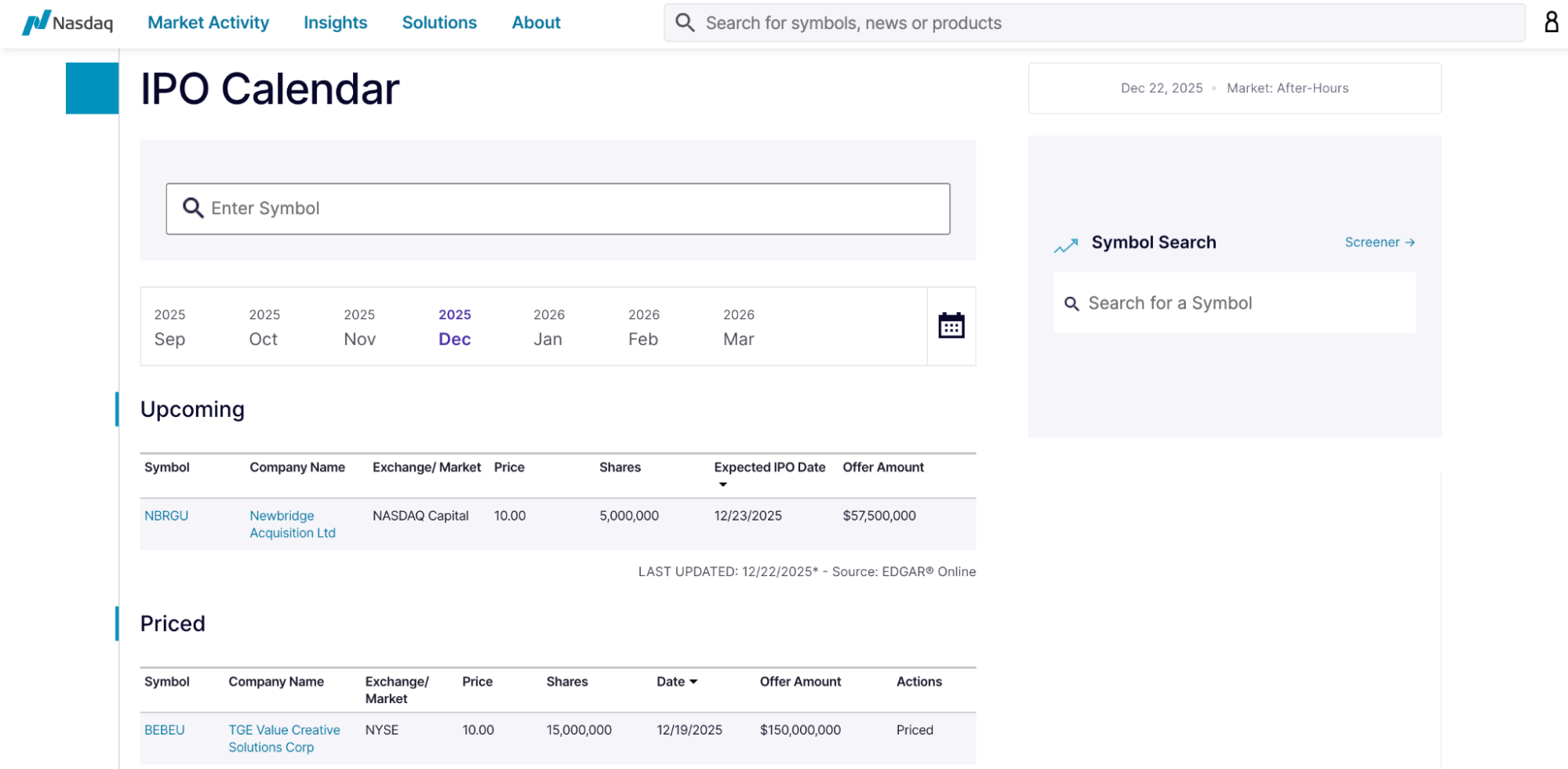
Task: Switch to the Jan 2026 month tab
Action: [548, 327]
